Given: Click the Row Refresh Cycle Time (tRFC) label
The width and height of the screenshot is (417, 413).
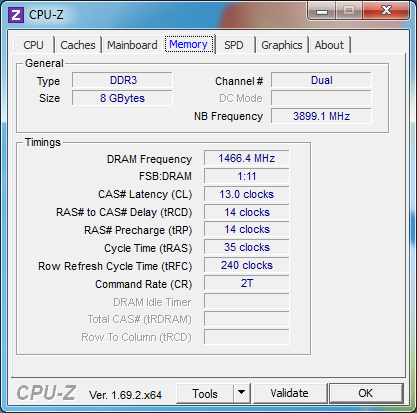Looking at the screenshot, I should click(115, 266).
